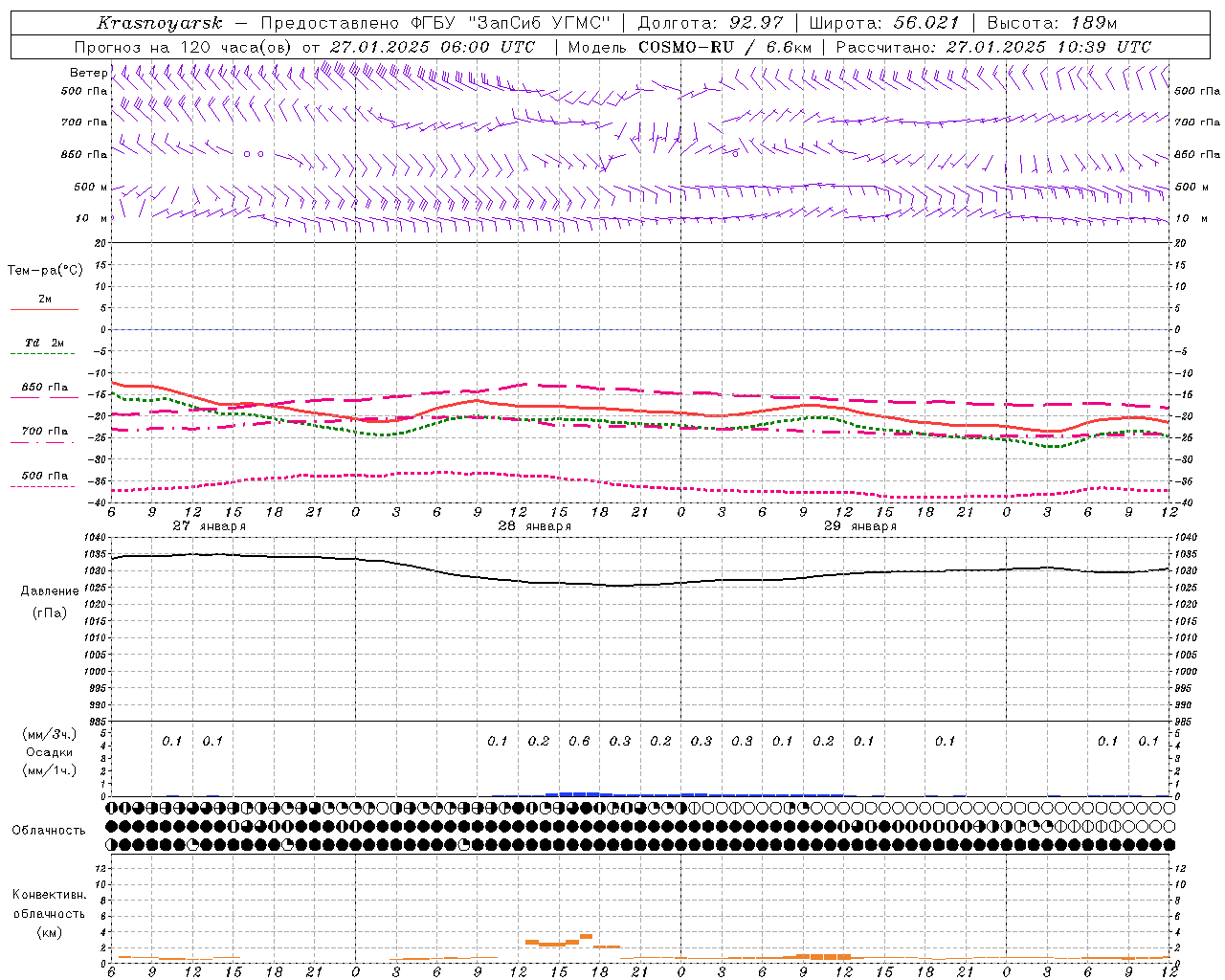Click the '(гПа)' unit label under Давление
The height and width of the screenshot is (980, 1225).
50,612
